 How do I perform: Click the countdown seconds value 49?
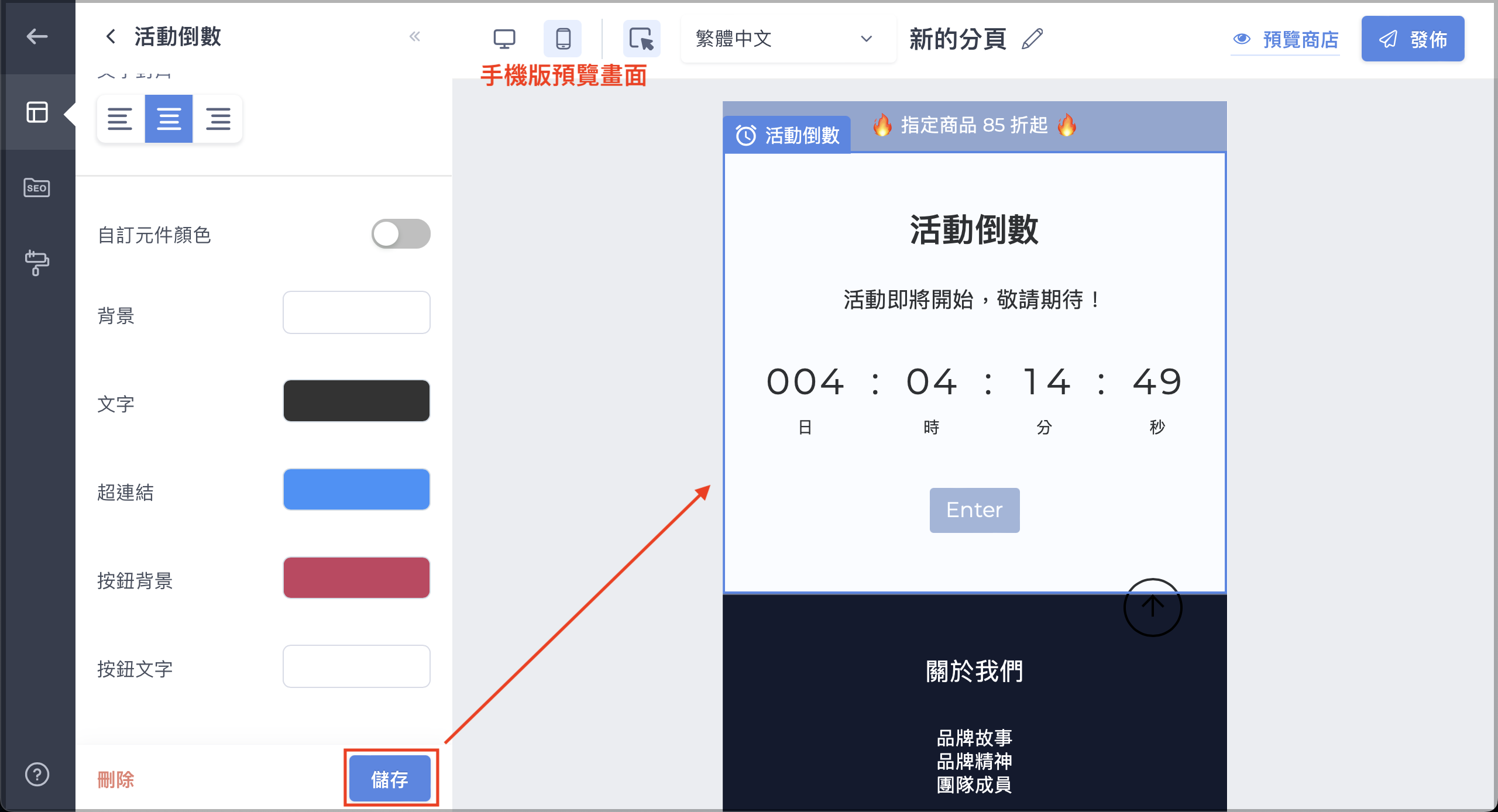click(1157, 382)
